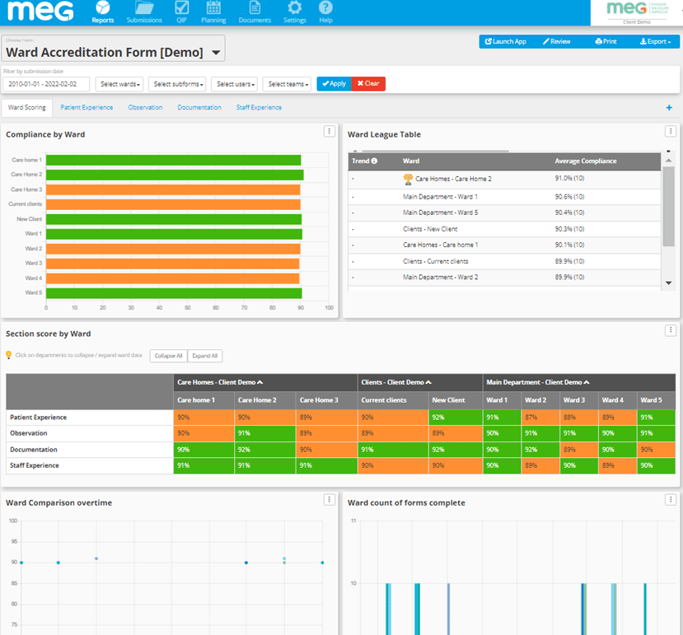Open Ward Comparison overtime options menu

[x=329, y=500]
